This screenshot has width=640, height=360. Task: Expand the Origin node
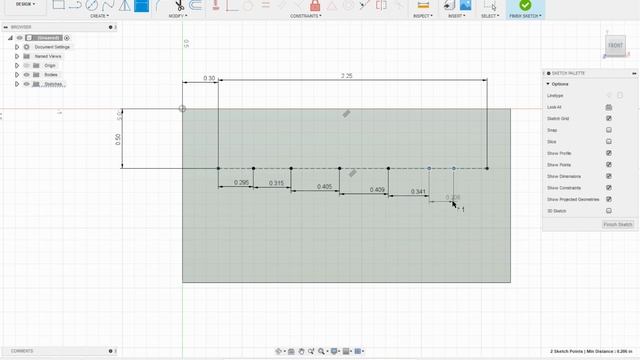(x=17, y=65)
